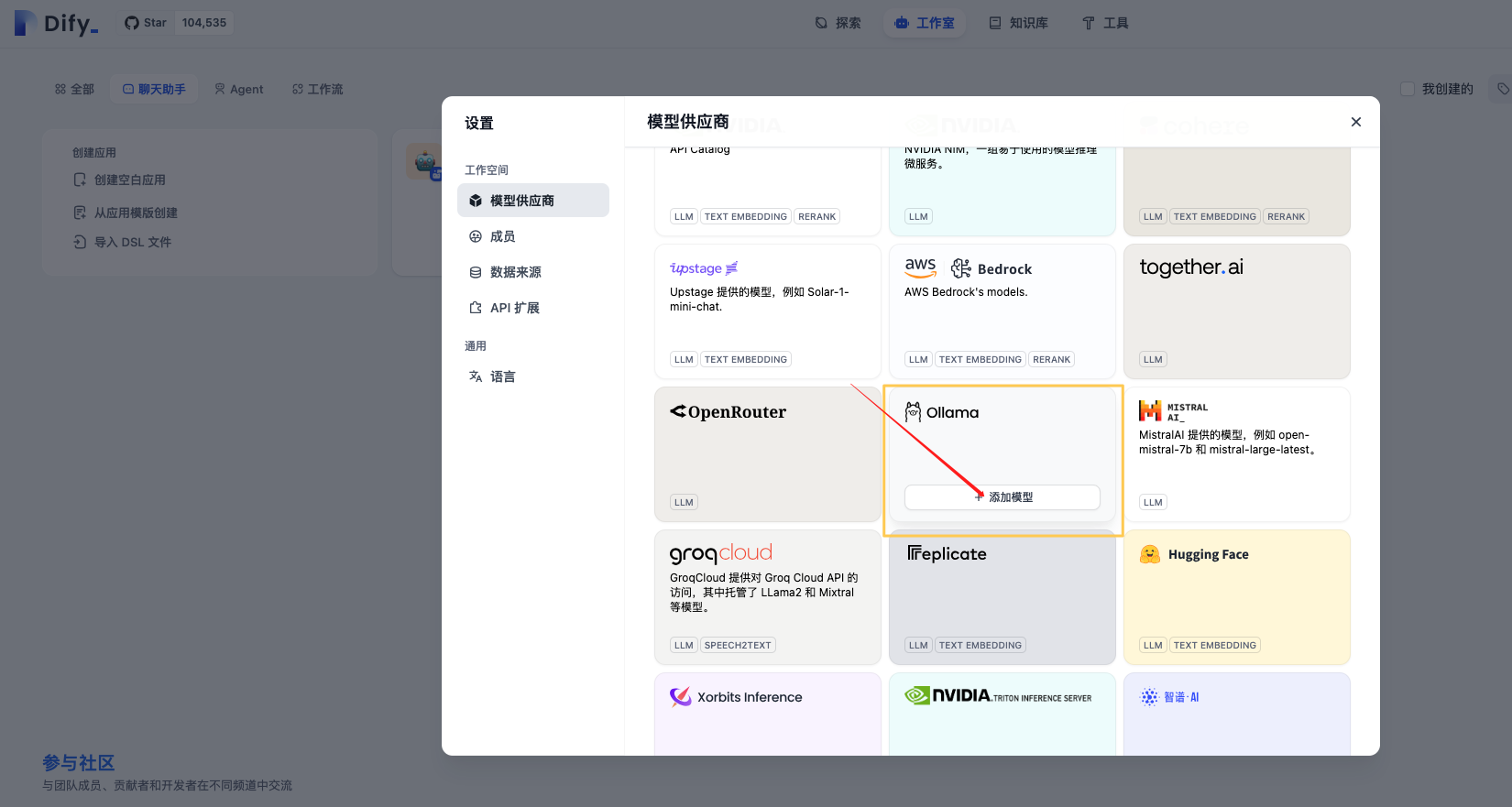Click the 知识库 book icon
Viewport: 1512px width, 807px height.
(995, 23)
